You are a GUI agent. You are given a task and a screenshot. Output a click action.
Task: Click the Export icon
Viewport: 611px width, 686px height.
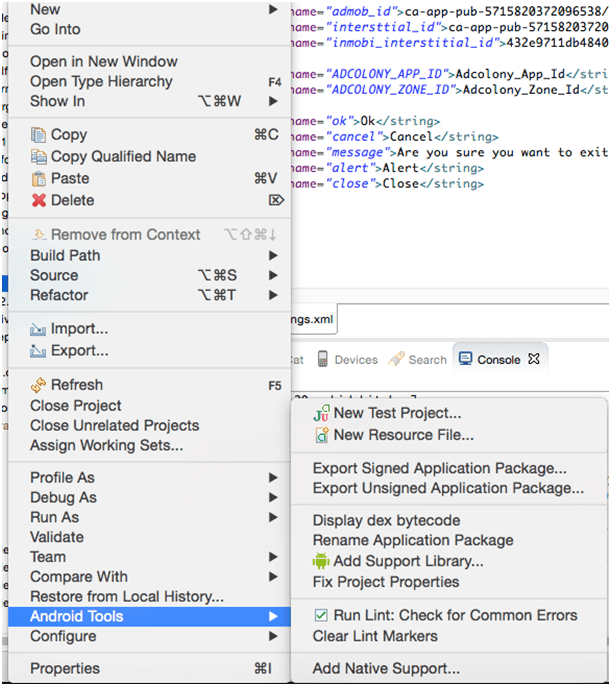click(39, 351)
